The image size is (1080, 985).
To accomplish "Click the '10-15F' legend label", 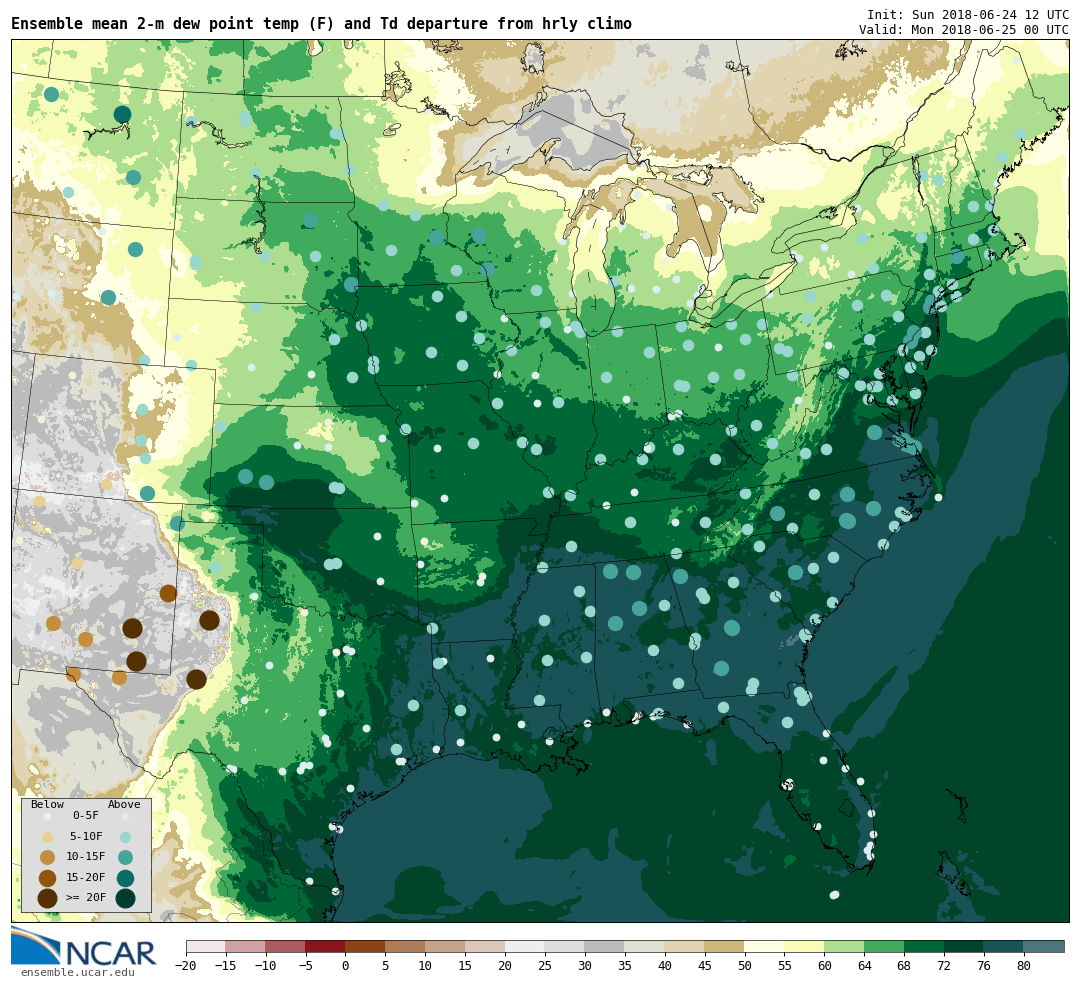I will point(86,856).
